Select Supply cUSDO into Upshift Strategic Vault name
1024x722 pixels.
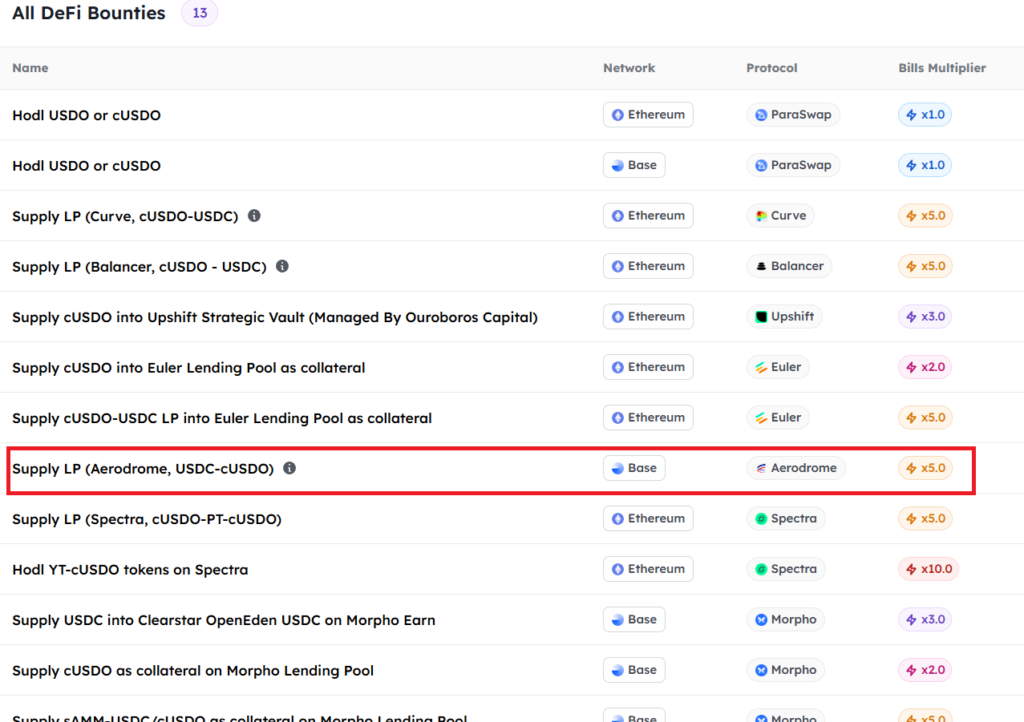tap(275, 317)
